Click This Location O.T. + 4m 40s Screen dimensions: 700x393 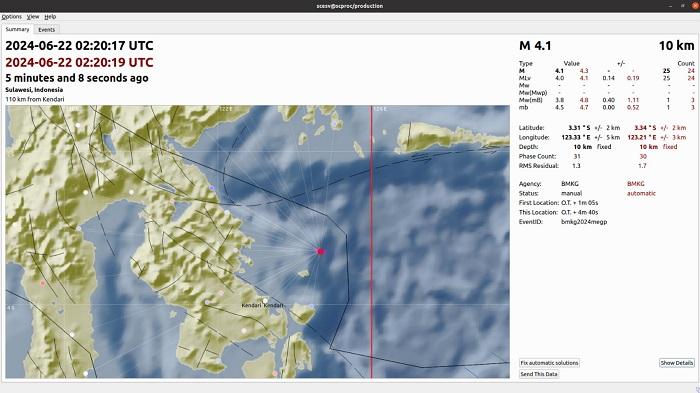[579, 212]
